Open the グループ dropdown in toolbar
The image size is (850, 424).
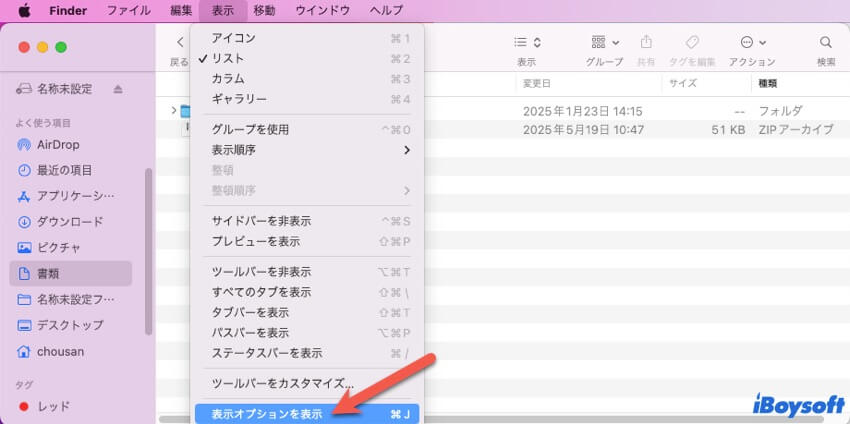coord(604,43)
